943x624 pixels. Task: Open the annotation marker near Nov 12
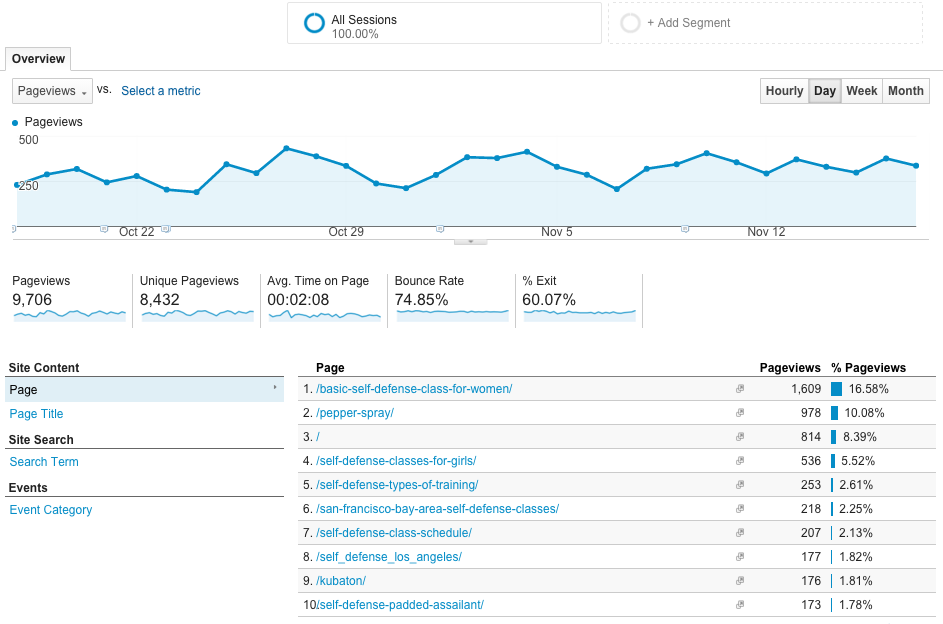685,229
